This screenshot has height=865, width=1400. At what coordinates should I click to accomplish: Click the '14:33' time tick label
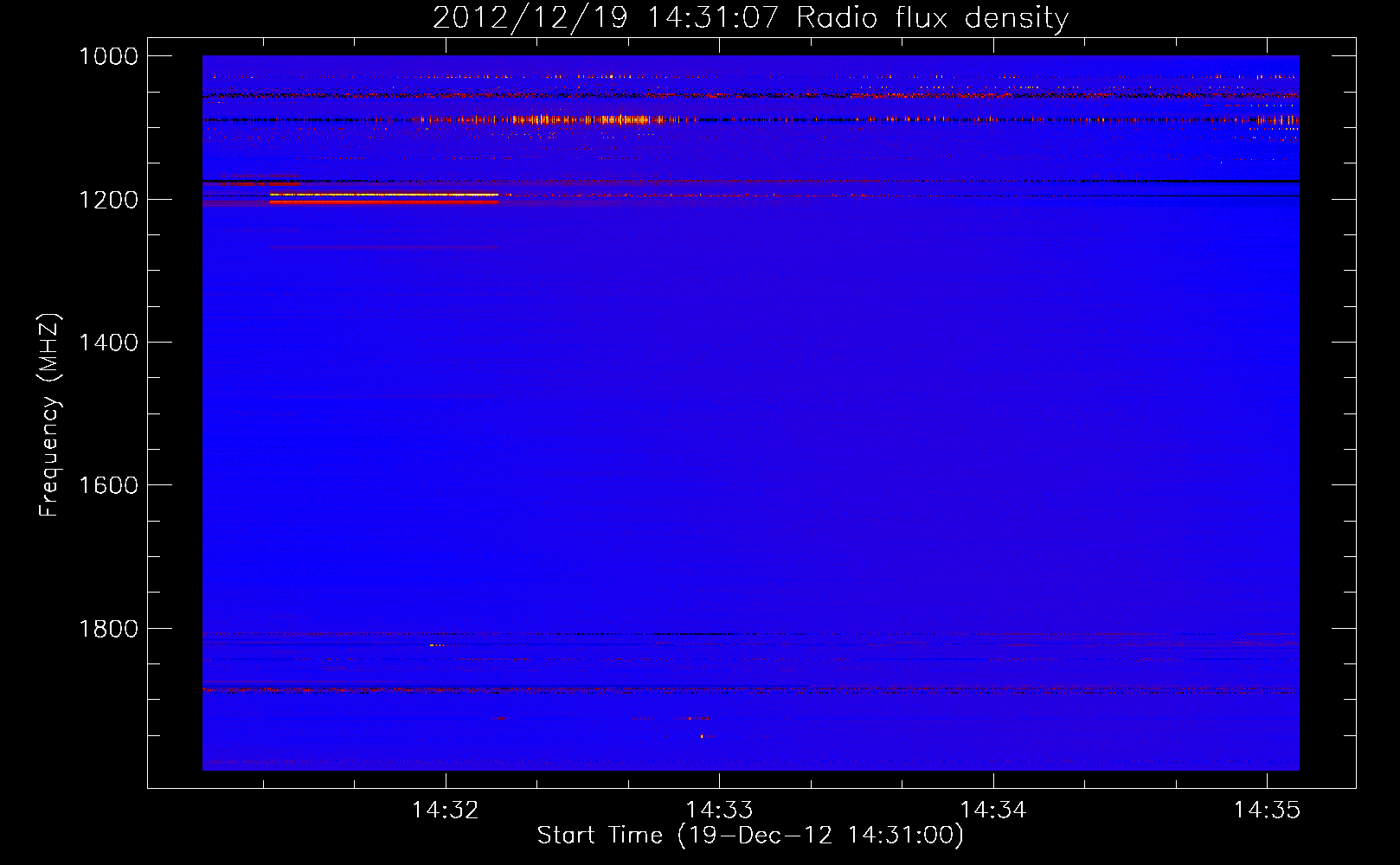pos(719,811)
